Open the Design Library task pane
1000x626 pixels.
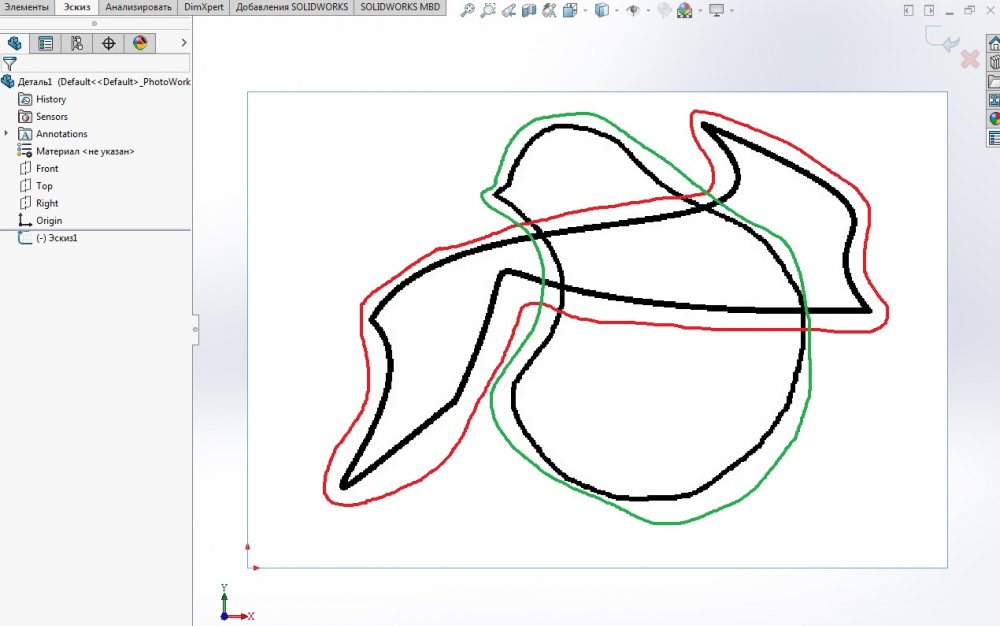[x=994, y=63]
